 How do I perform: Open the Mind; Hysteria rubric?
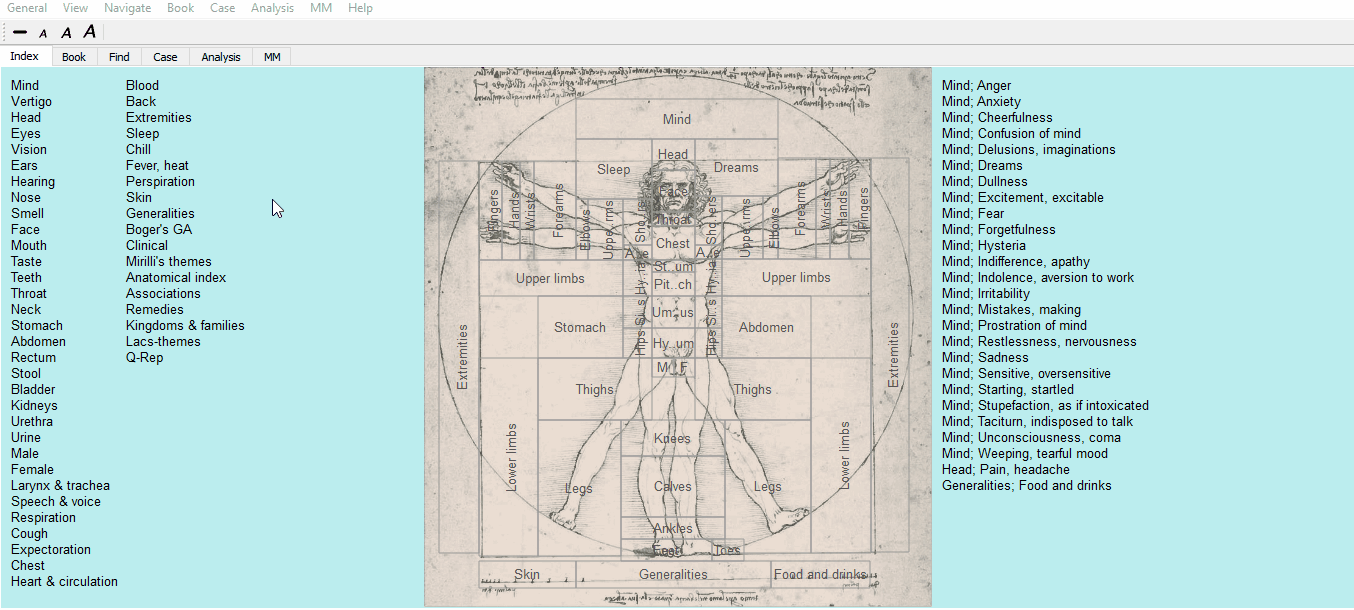pyautogui.click(x=984, y=246)
